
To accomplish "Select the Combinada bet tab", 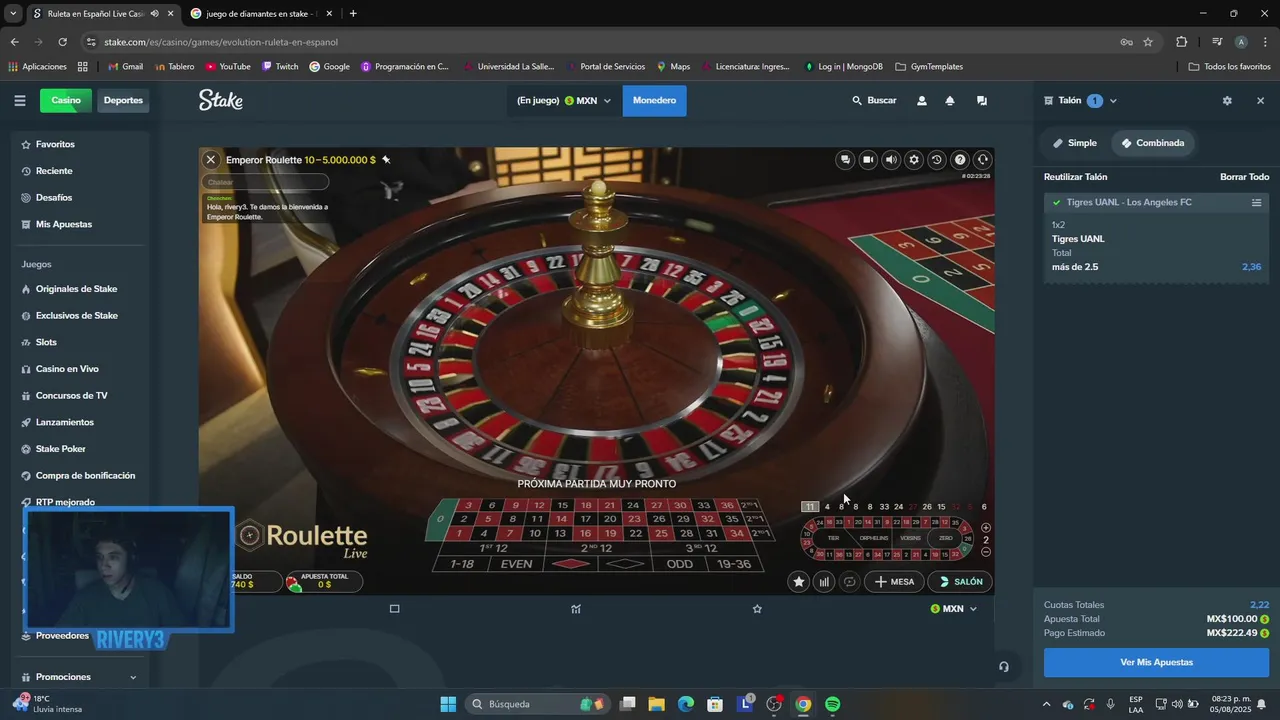I will coord(1152,143).
